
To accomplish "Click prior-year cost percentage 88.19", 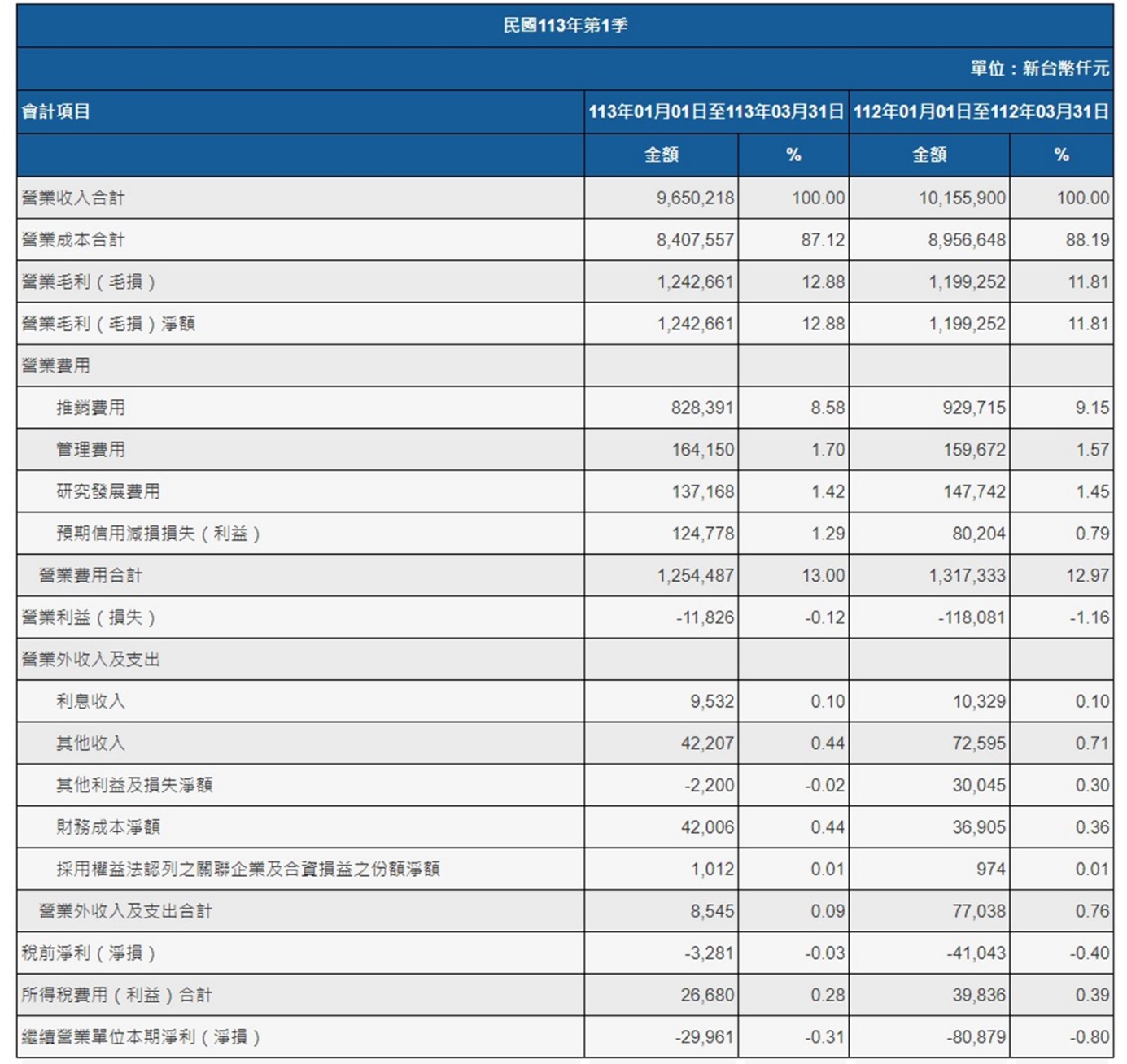I will click(1088, 240).
